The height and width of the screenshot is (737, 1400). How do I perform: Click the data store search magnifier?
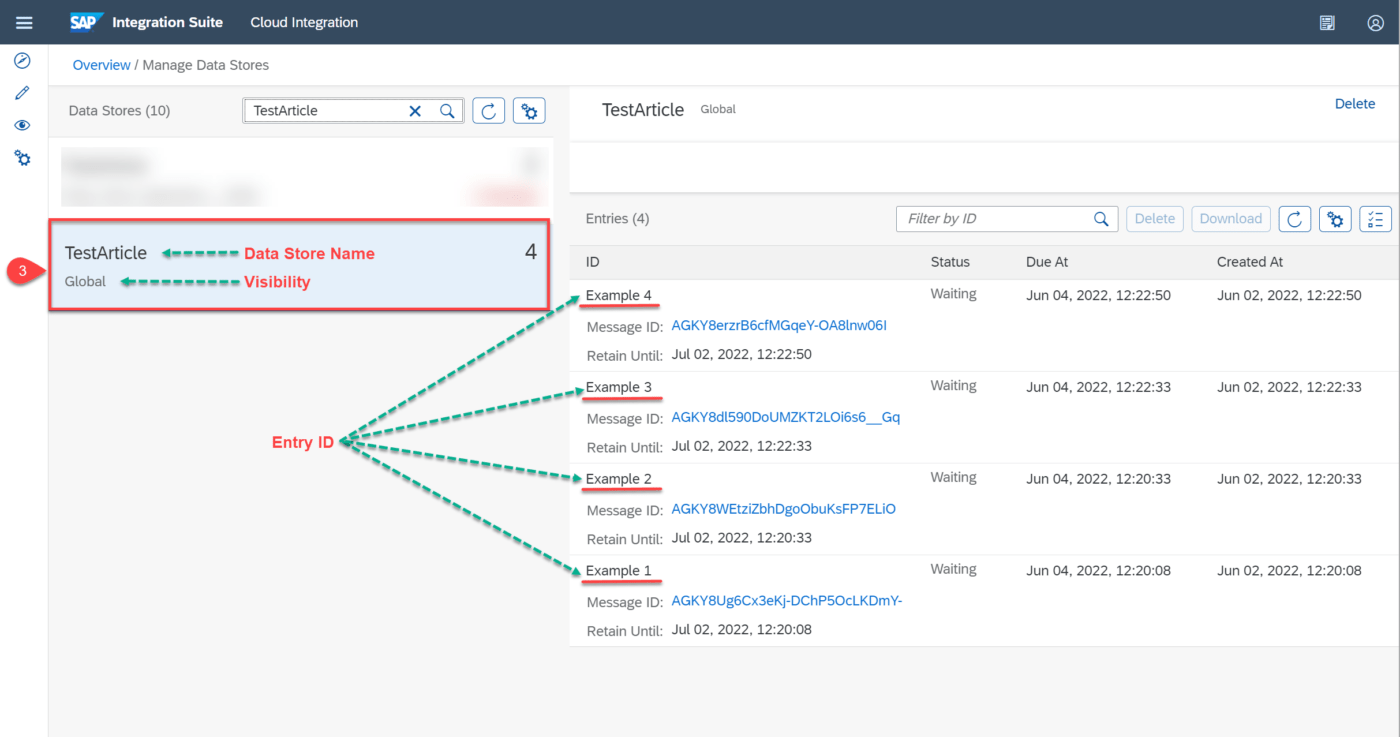(447, 111)
